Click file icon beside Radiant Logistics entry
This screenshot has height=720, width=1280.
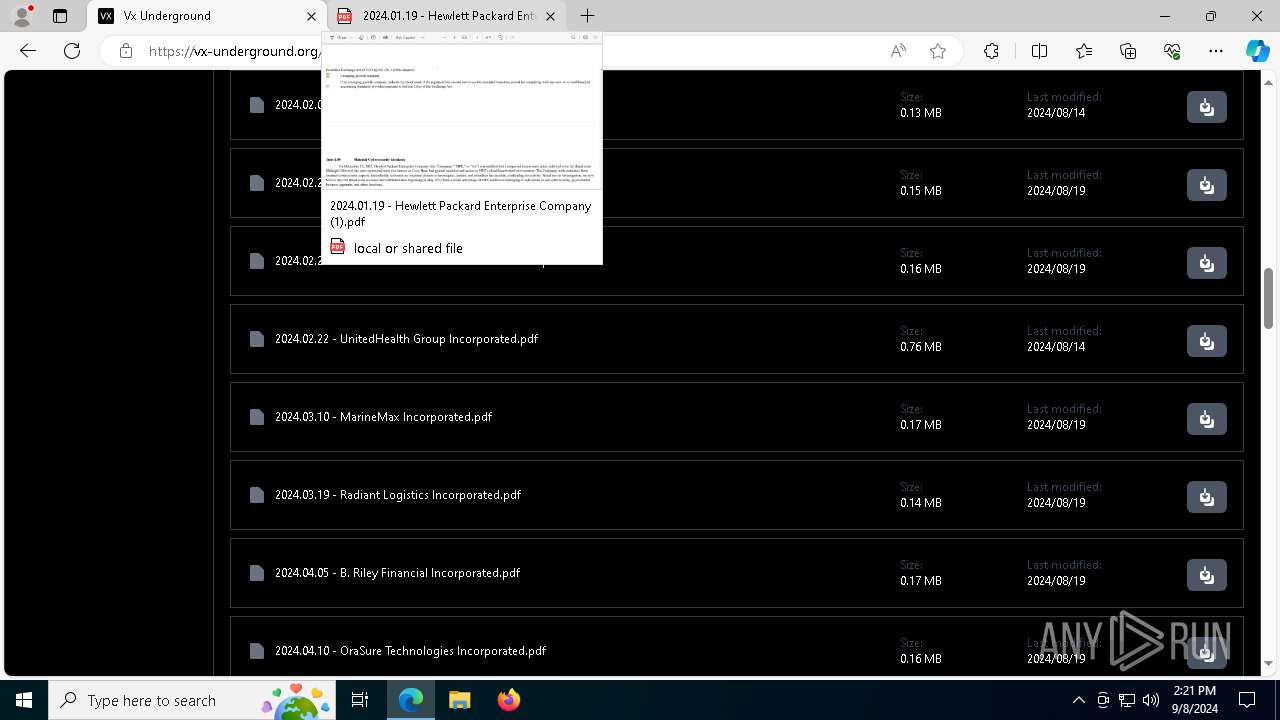coord(257,495)
